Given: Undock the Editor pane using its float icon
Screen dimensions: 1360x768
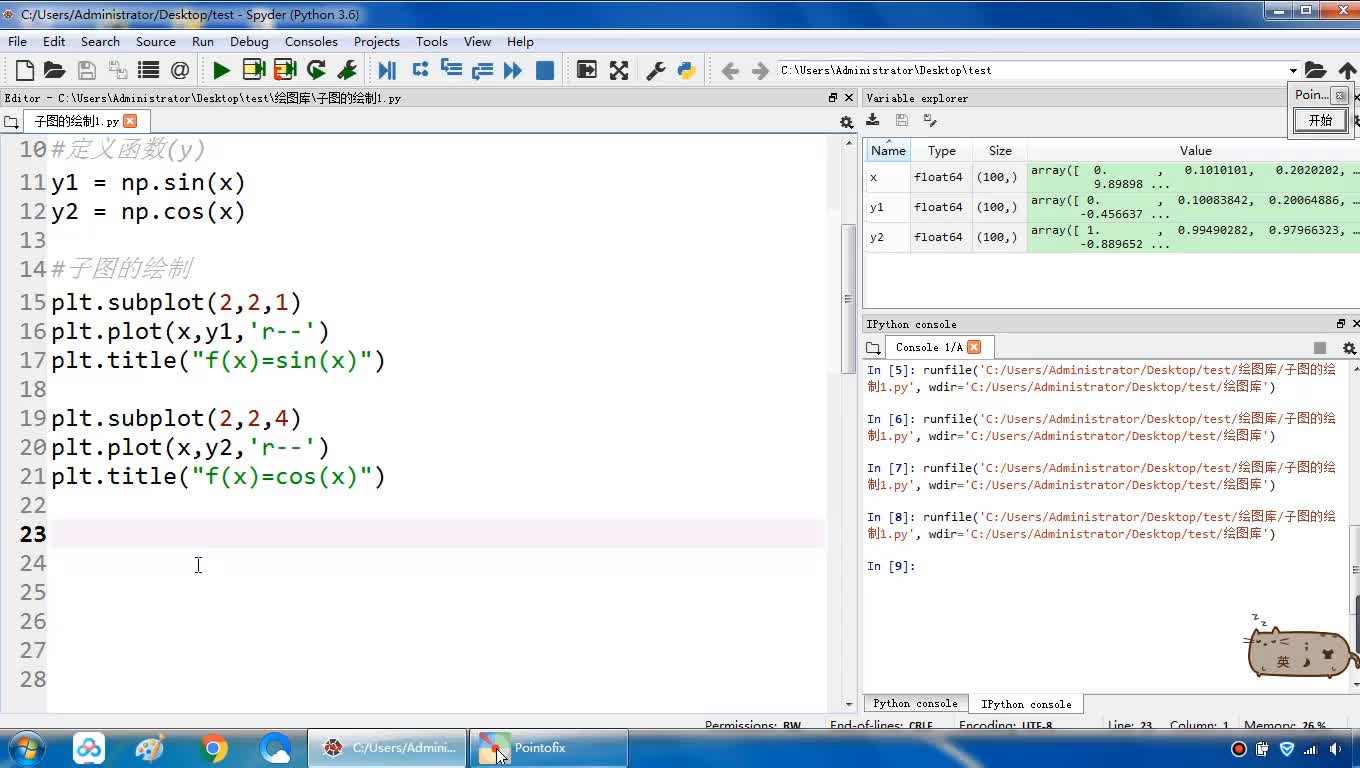Looking at the screenshot, I should pyautogui.click(x=833, y=98).
